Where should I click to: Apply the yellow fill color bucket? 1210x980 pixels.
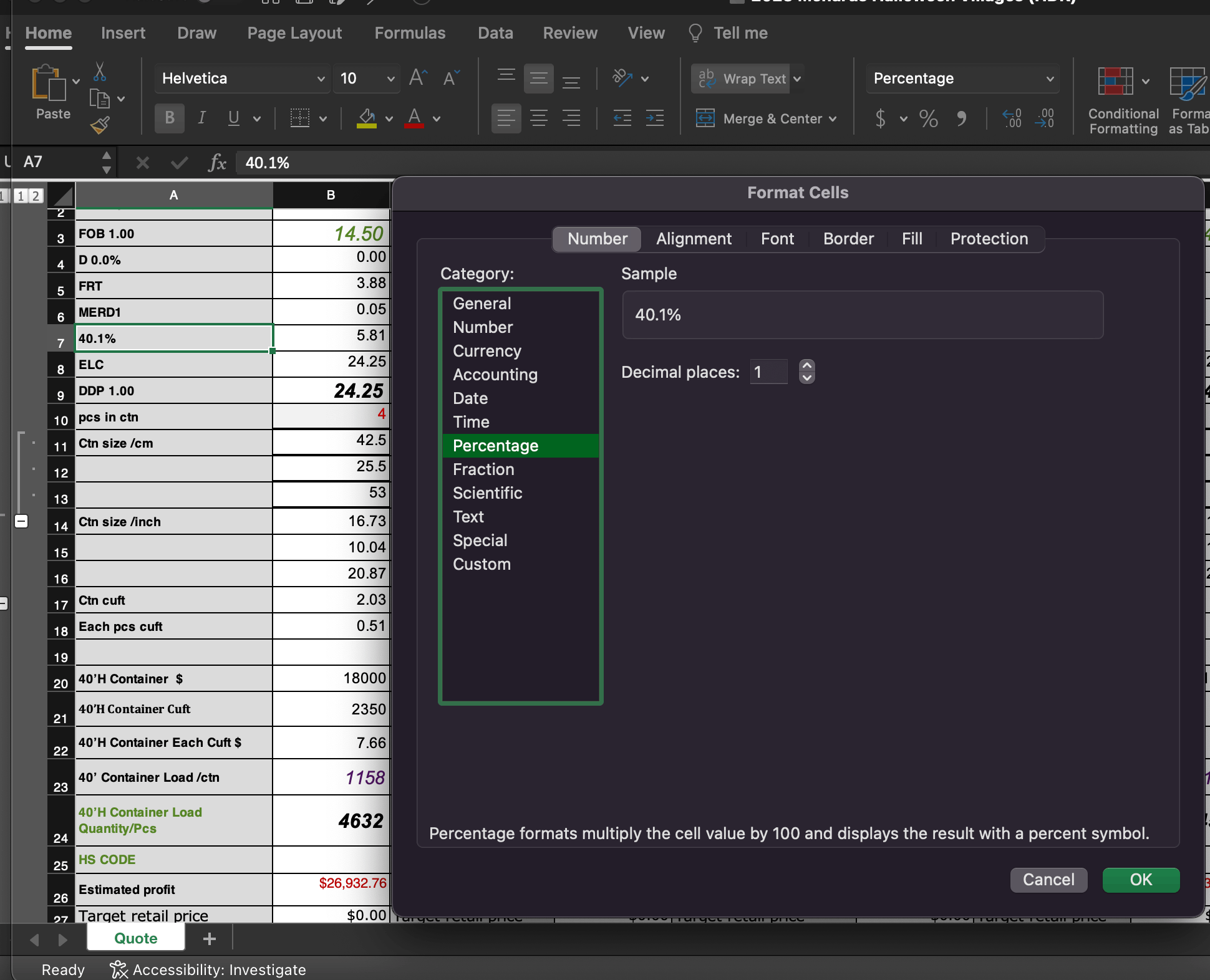367,118
